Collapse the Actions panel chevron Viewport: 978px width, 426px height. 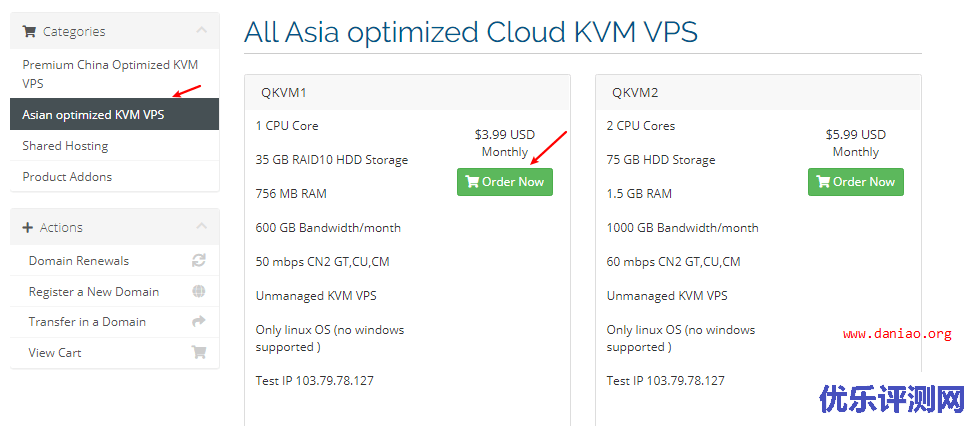pos(201,226)
